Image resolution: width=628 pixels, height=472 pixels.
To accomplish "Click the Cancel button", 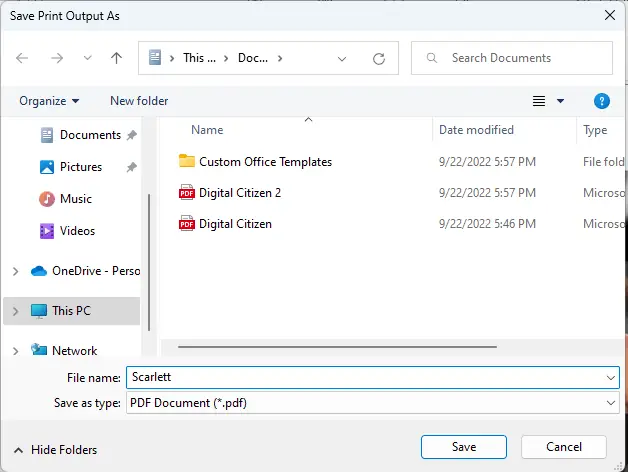I will click(564, 447).
